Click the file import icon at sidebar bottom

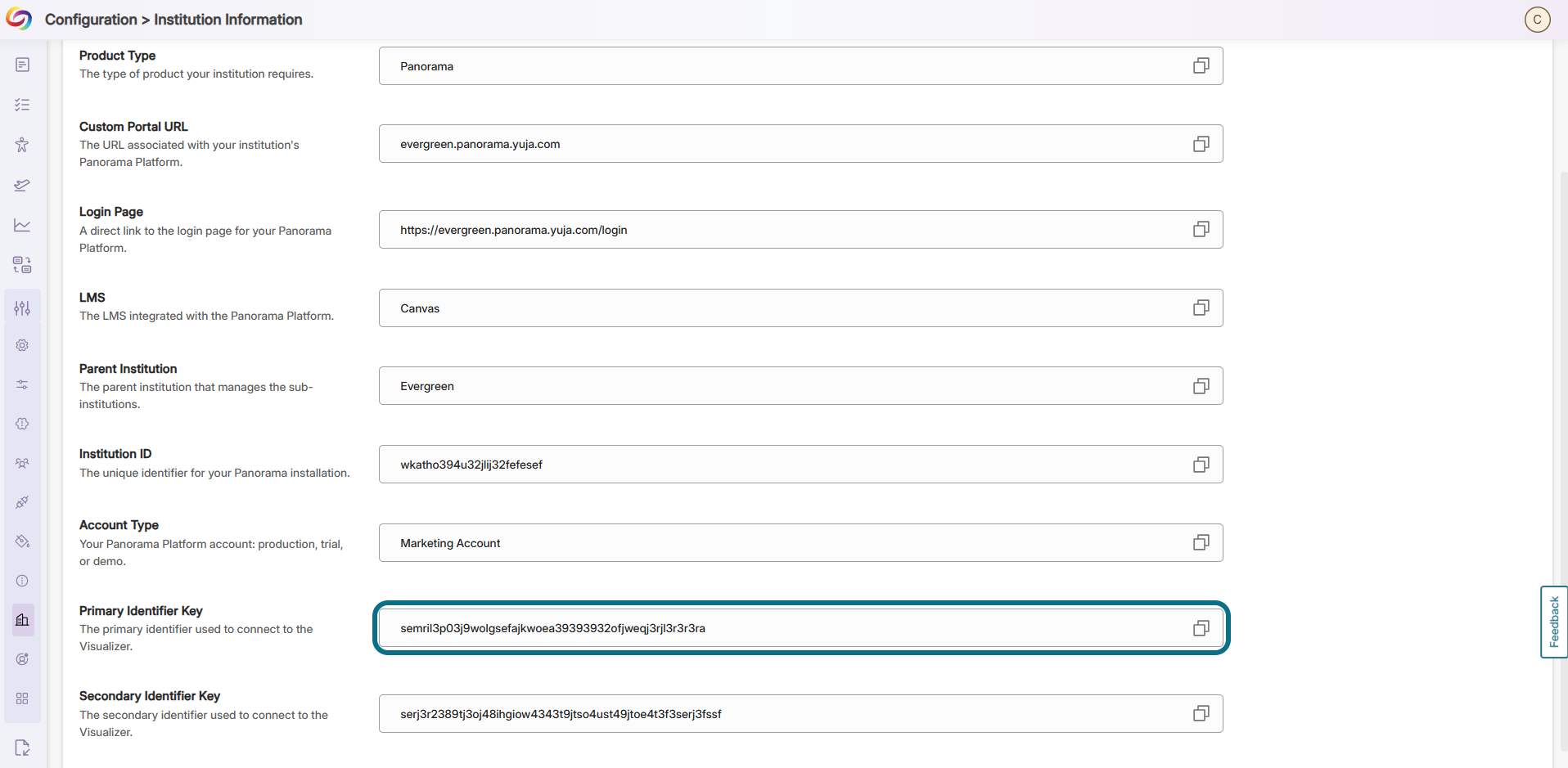tap(22, 748)
